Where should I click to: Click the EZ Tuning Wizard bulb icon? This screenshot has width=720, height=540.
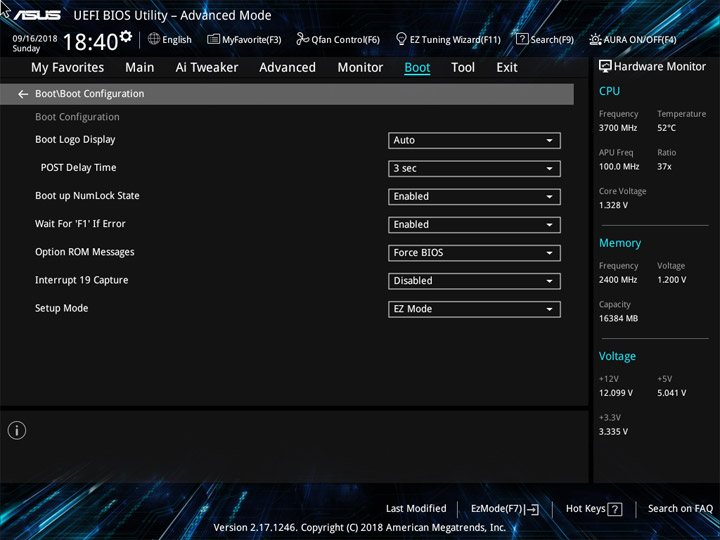click(401, 39)
